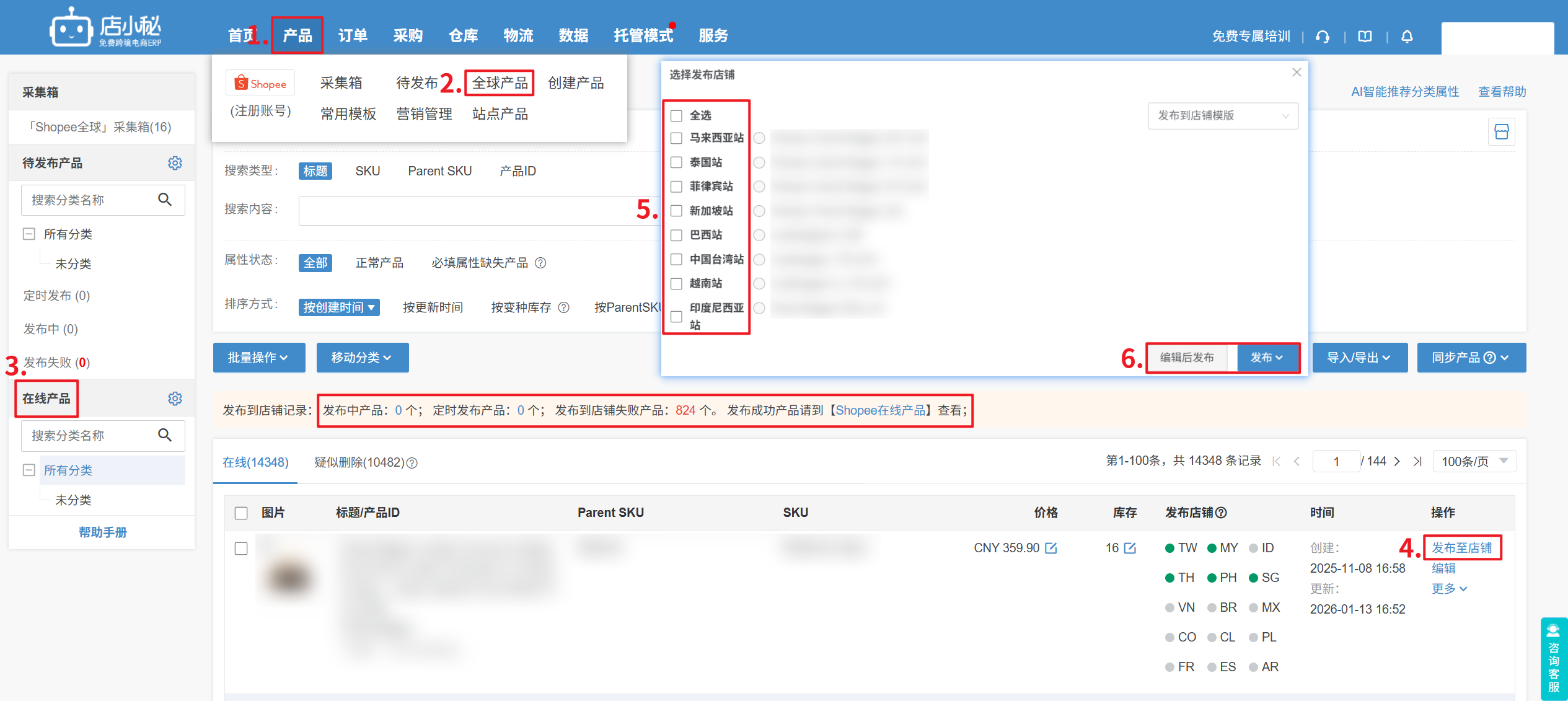
Task: Click the 发布至店铺 link
Action: 1461,548
